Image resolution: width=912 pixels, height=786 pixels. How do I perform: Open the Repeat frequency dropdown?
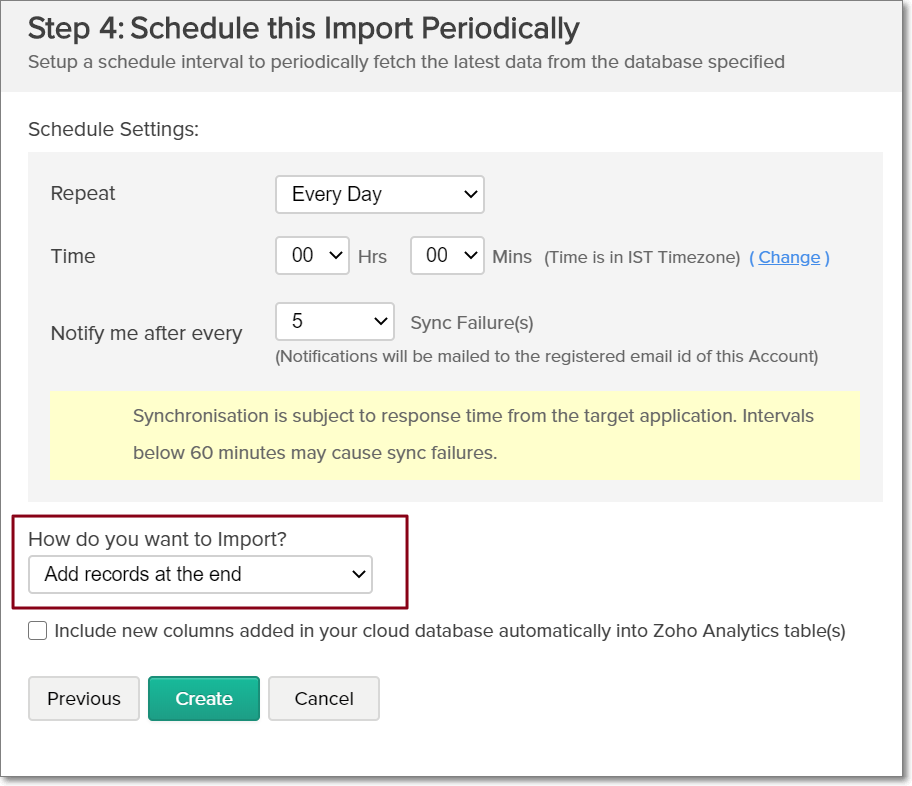click(379, 194)
